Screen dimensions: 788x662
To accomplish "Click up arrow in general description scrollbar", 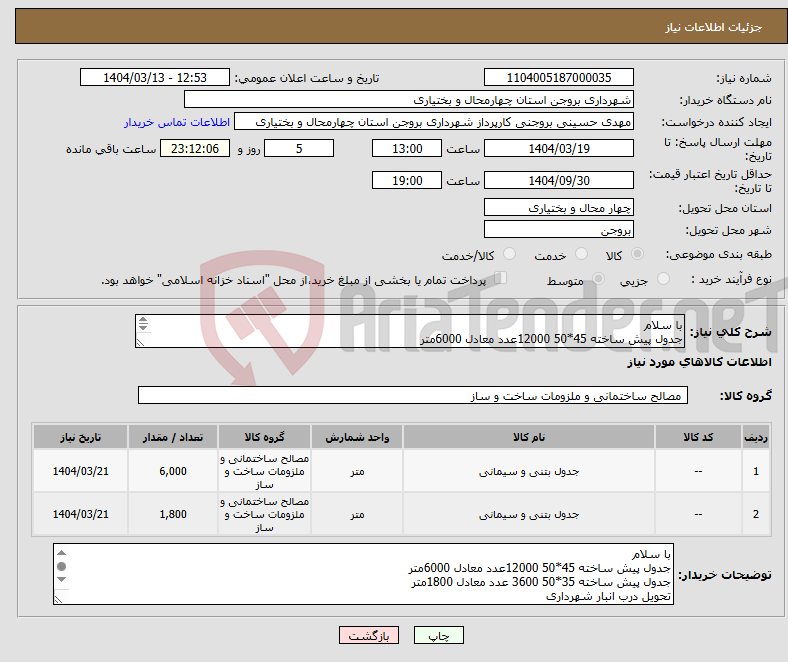I will [143, 320].
